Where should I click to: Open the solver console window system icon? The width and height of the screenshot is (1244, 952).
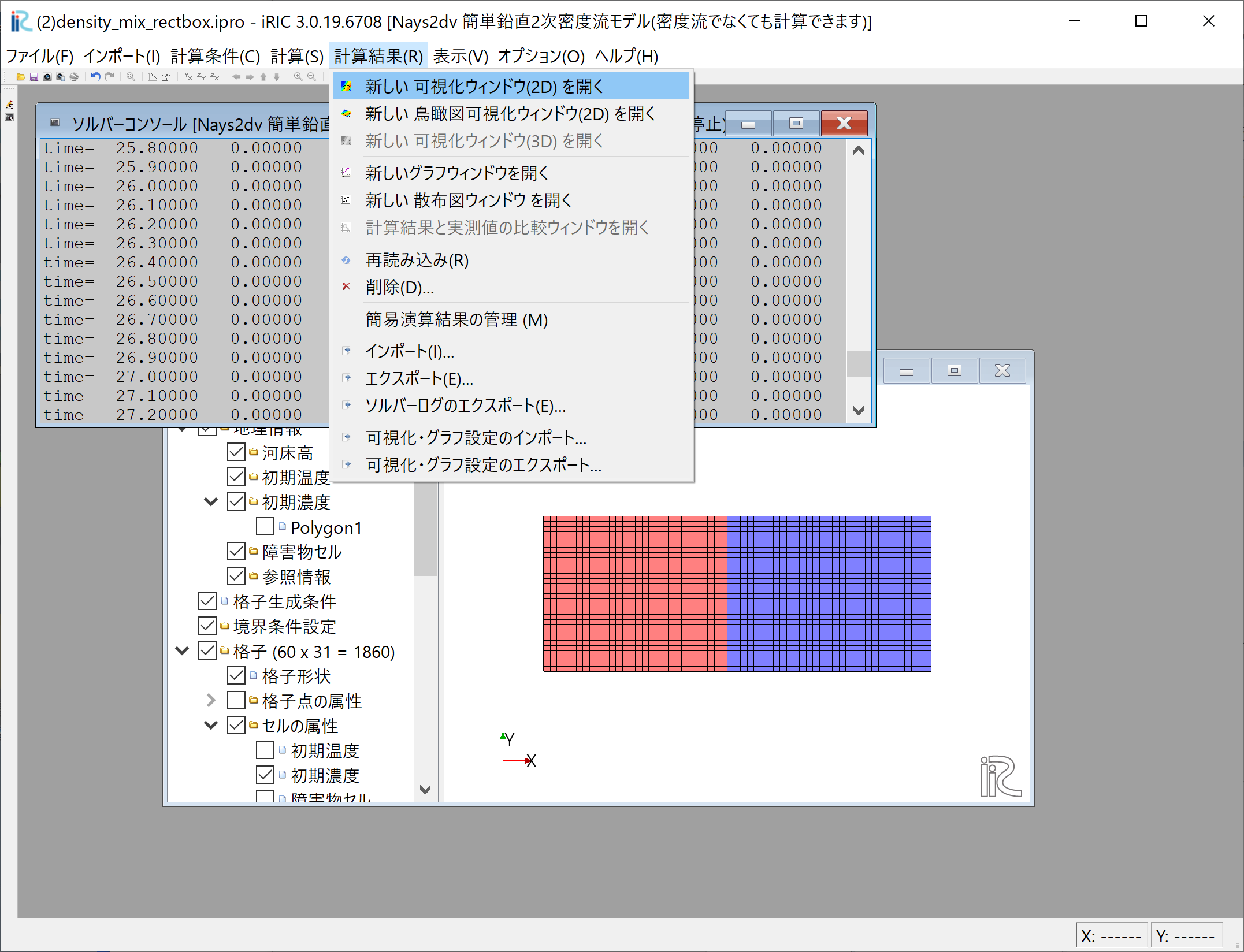coord(55,122)
